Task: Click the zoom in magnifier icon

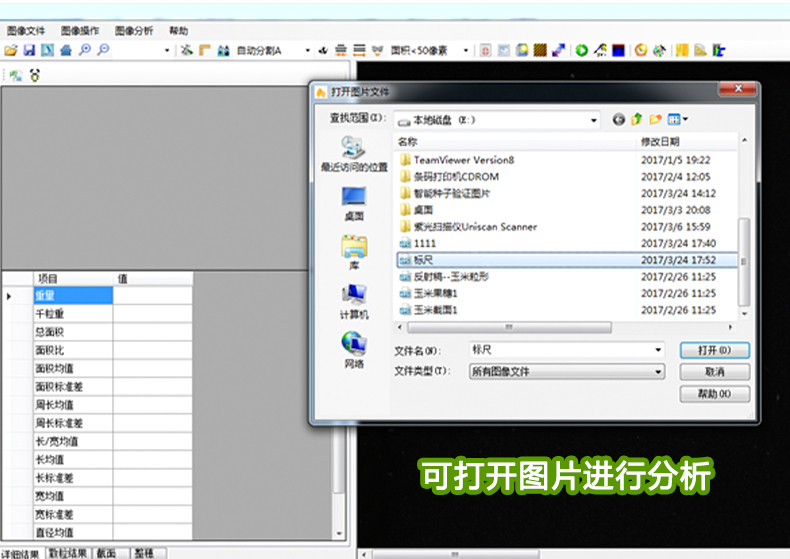Action: [x=85, y=50]
